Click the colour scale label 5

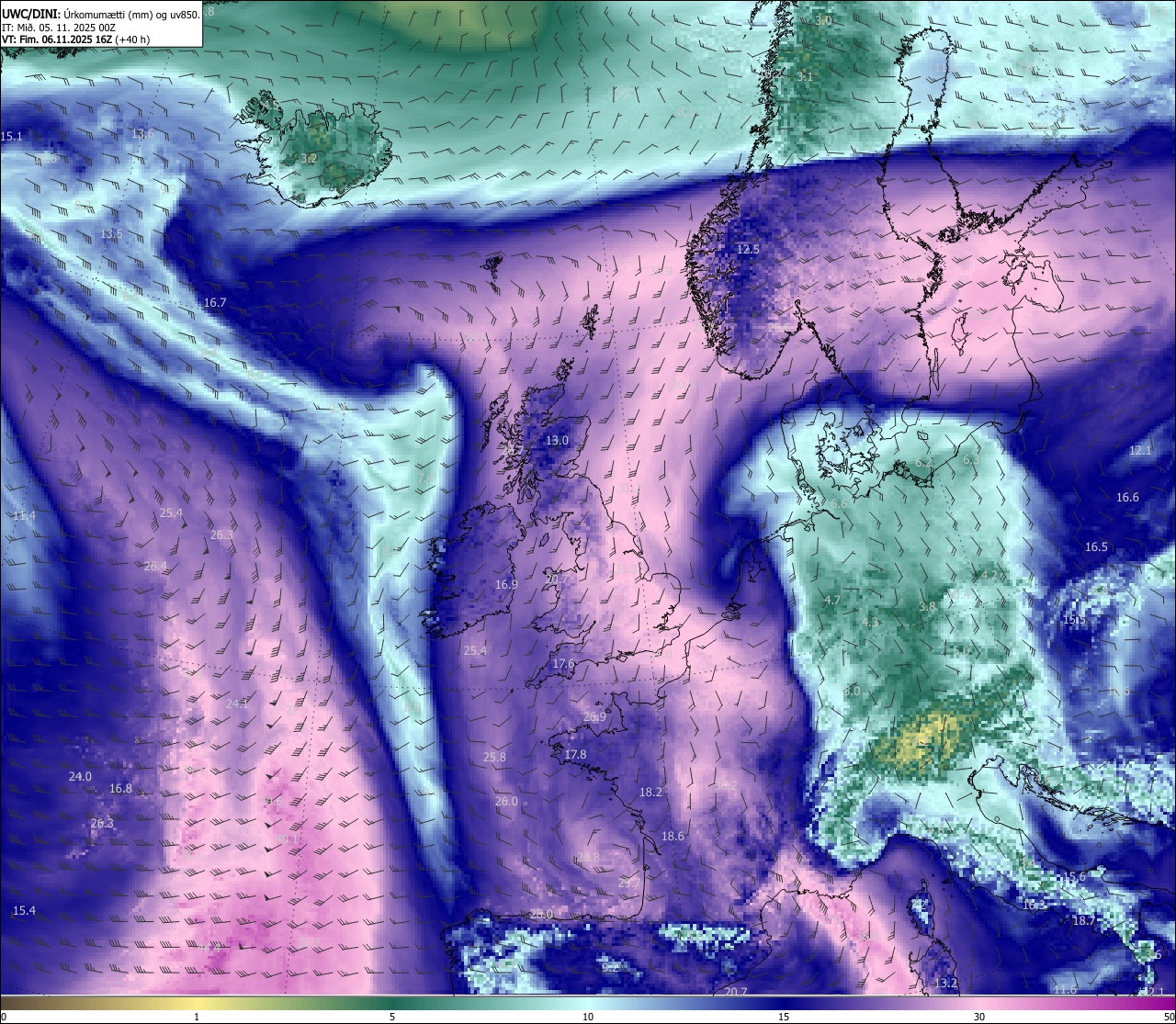(x=392, y=1017)
